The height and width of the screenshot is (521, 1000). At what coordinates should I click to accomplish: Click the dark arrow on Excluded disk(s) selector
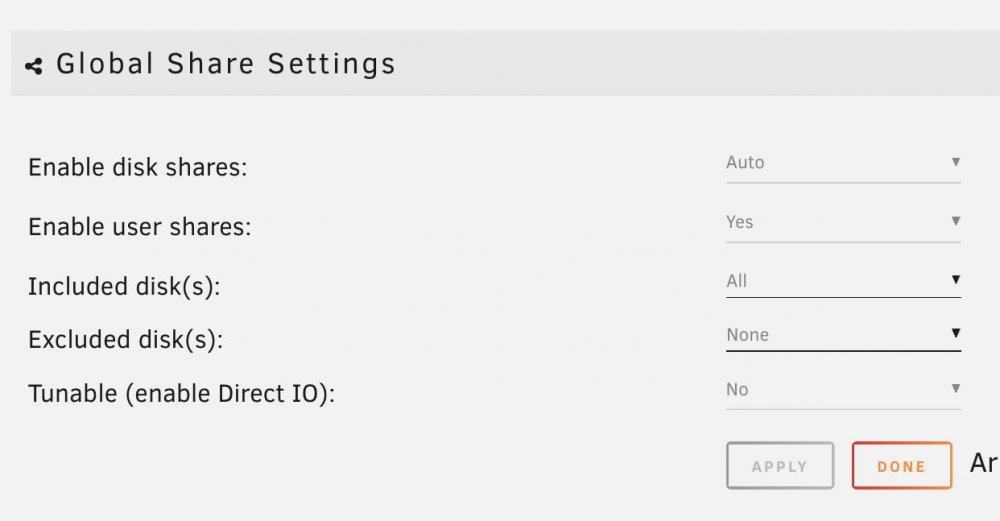point(955,333)
